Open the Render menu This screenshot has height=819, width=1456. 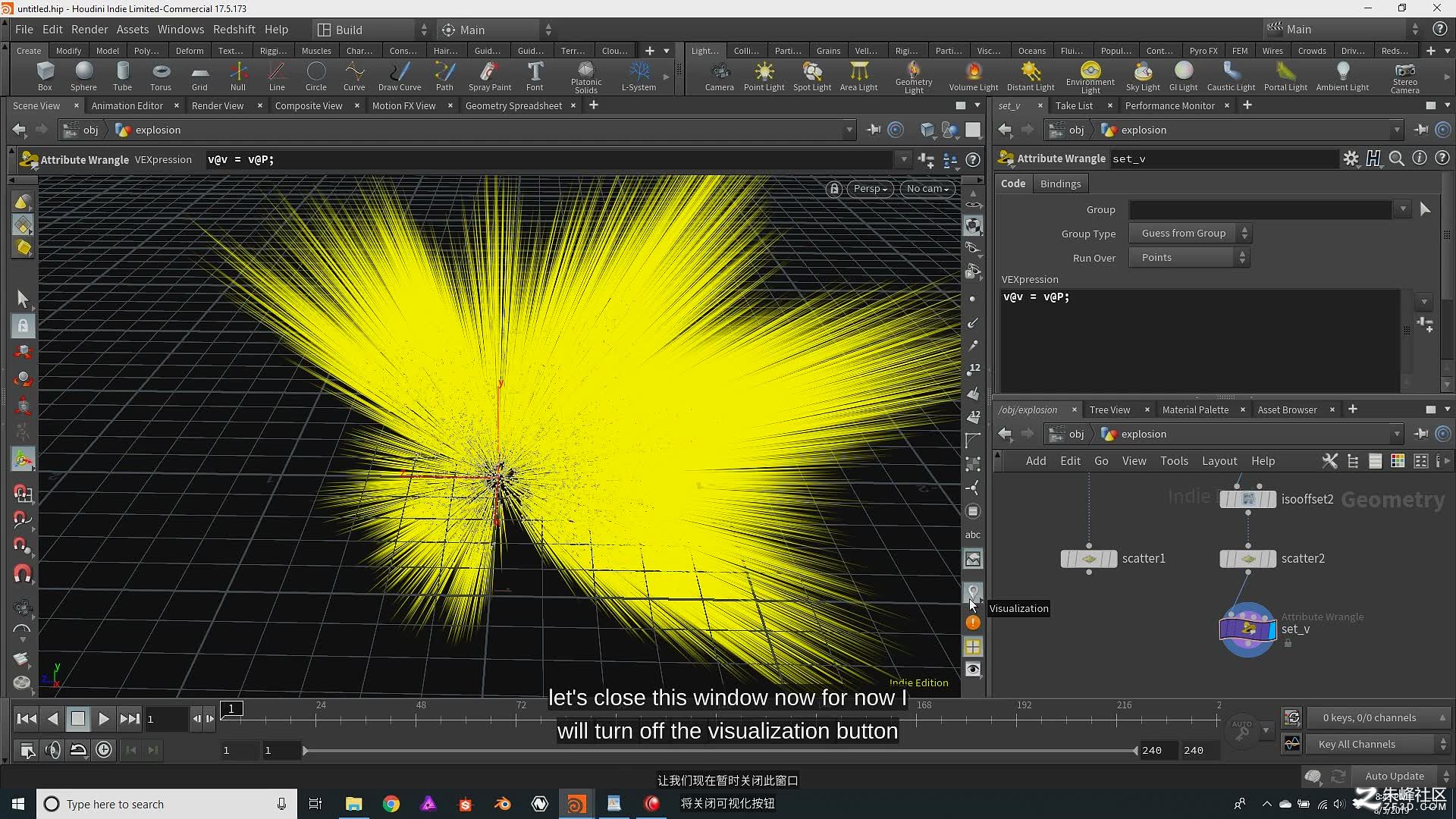(89, 30)
